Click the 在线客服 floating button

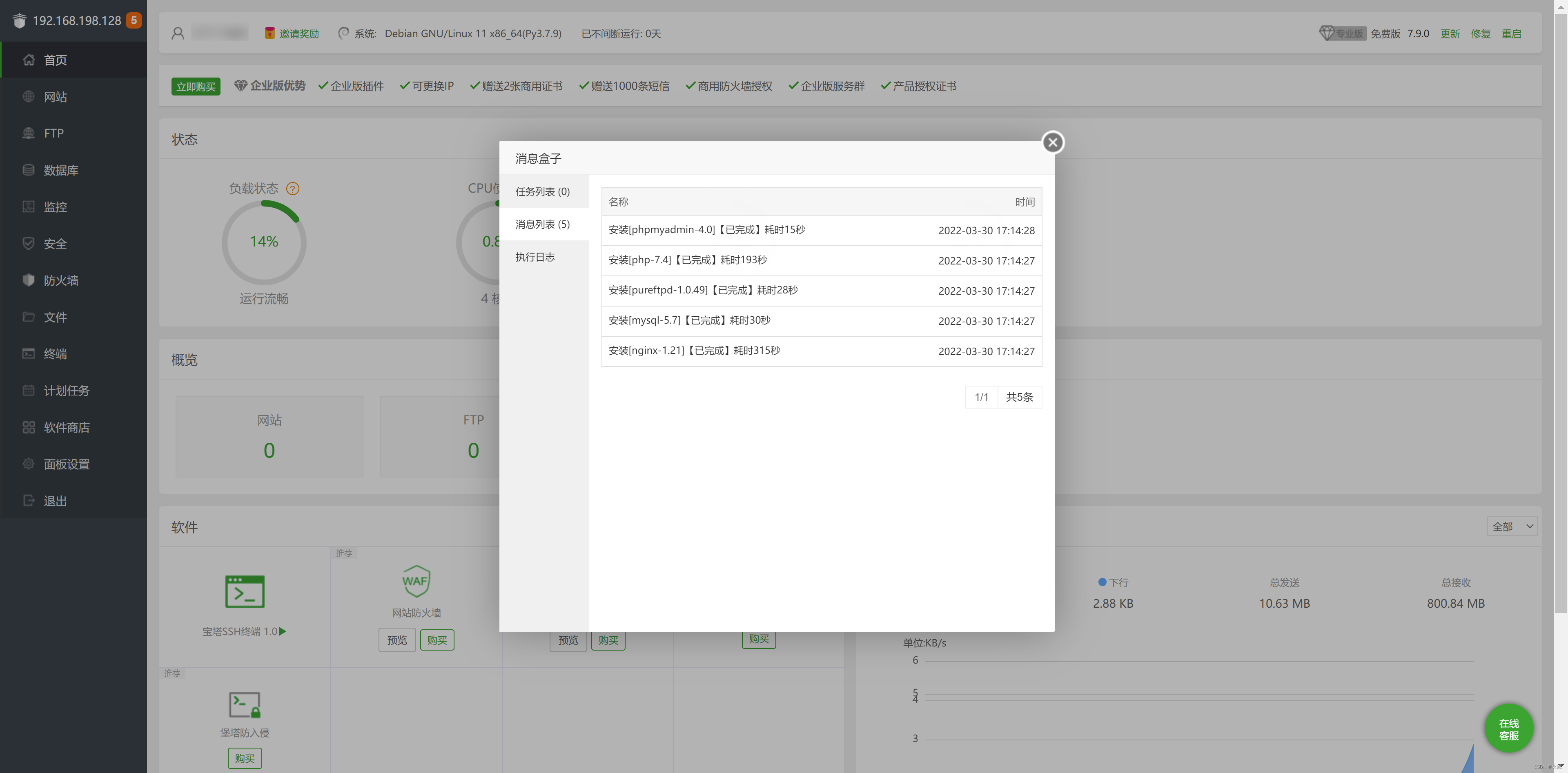point(1508,729)
